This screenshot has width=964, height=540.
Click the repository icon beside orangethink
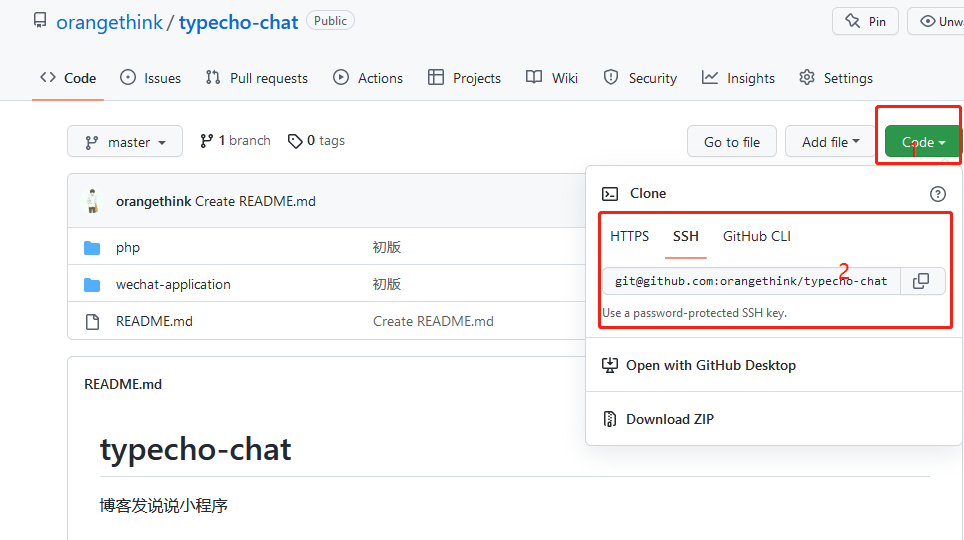click(40, 21)
